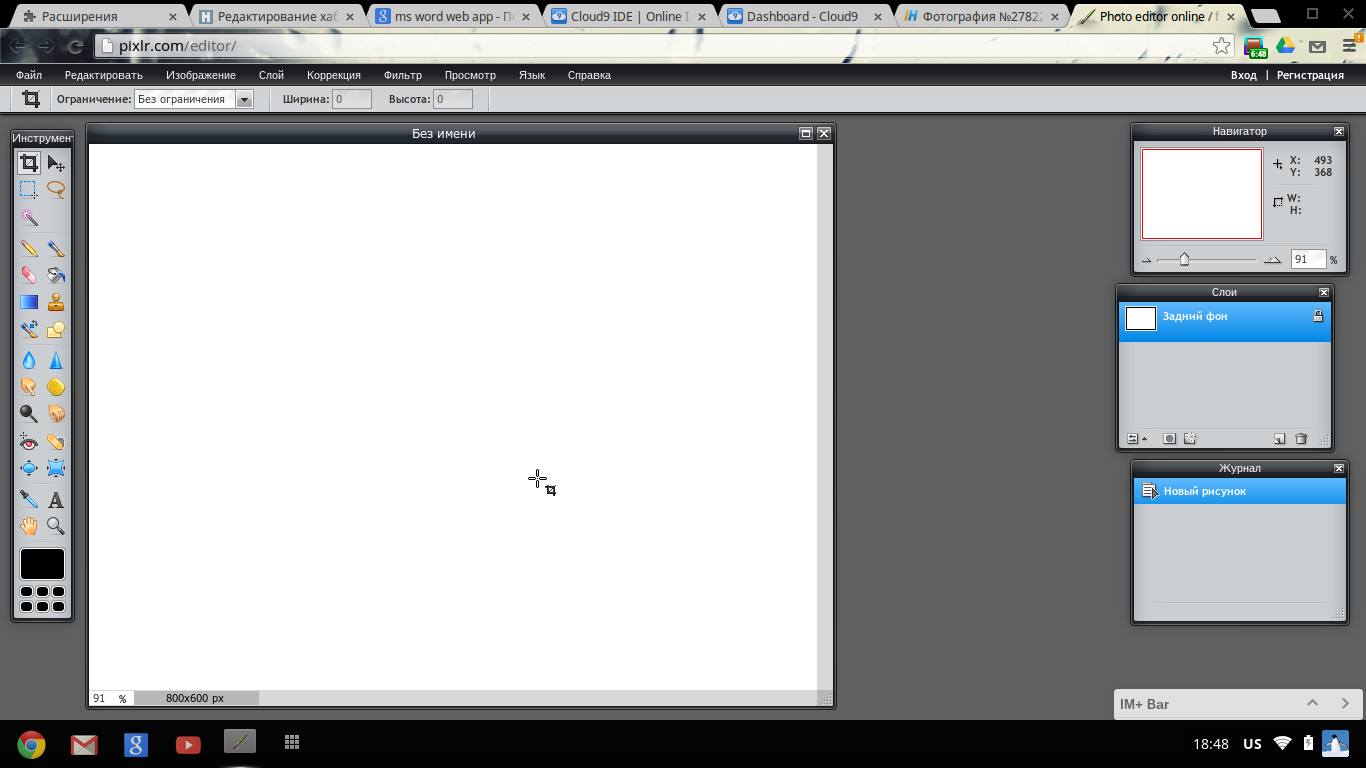The image size is (1366, 768).
Task: Select the Paint Bucket tool
Action: tap(56, 275)
